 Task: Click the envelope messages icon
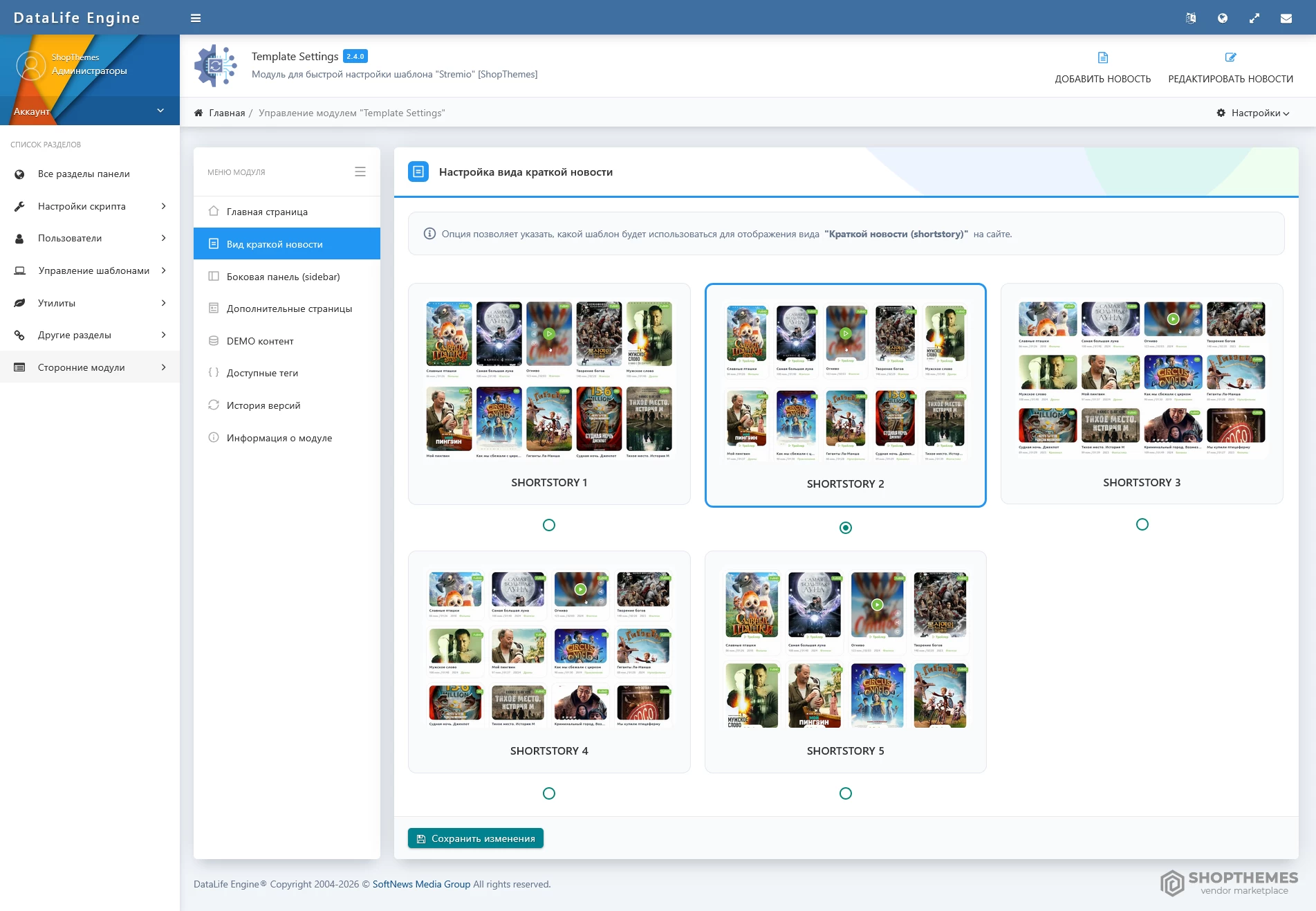click(1286, 18)
